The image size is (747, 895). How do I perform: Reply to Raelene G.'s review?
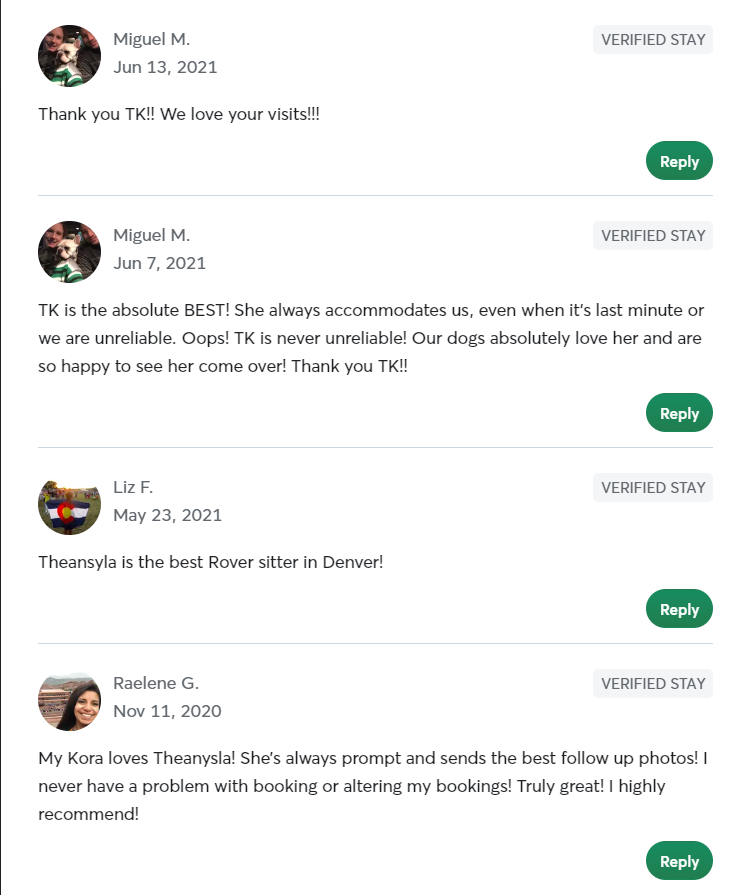(679, 860)
